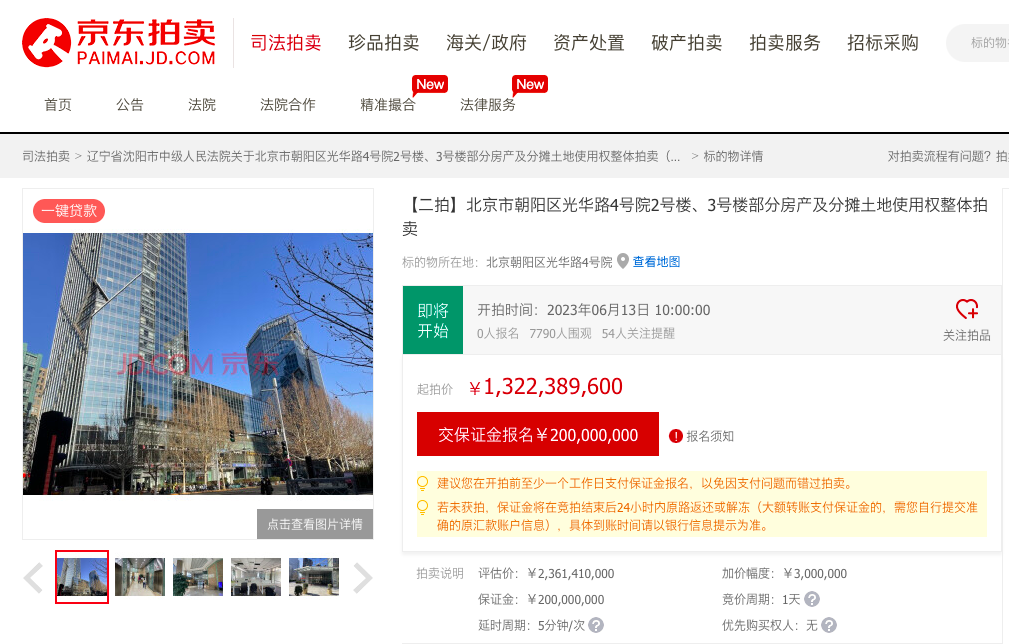This screenshot has width=1009, height=644.
Task: Go to 司法拍卖 in breadcrumb
Action: pos(46,156)
